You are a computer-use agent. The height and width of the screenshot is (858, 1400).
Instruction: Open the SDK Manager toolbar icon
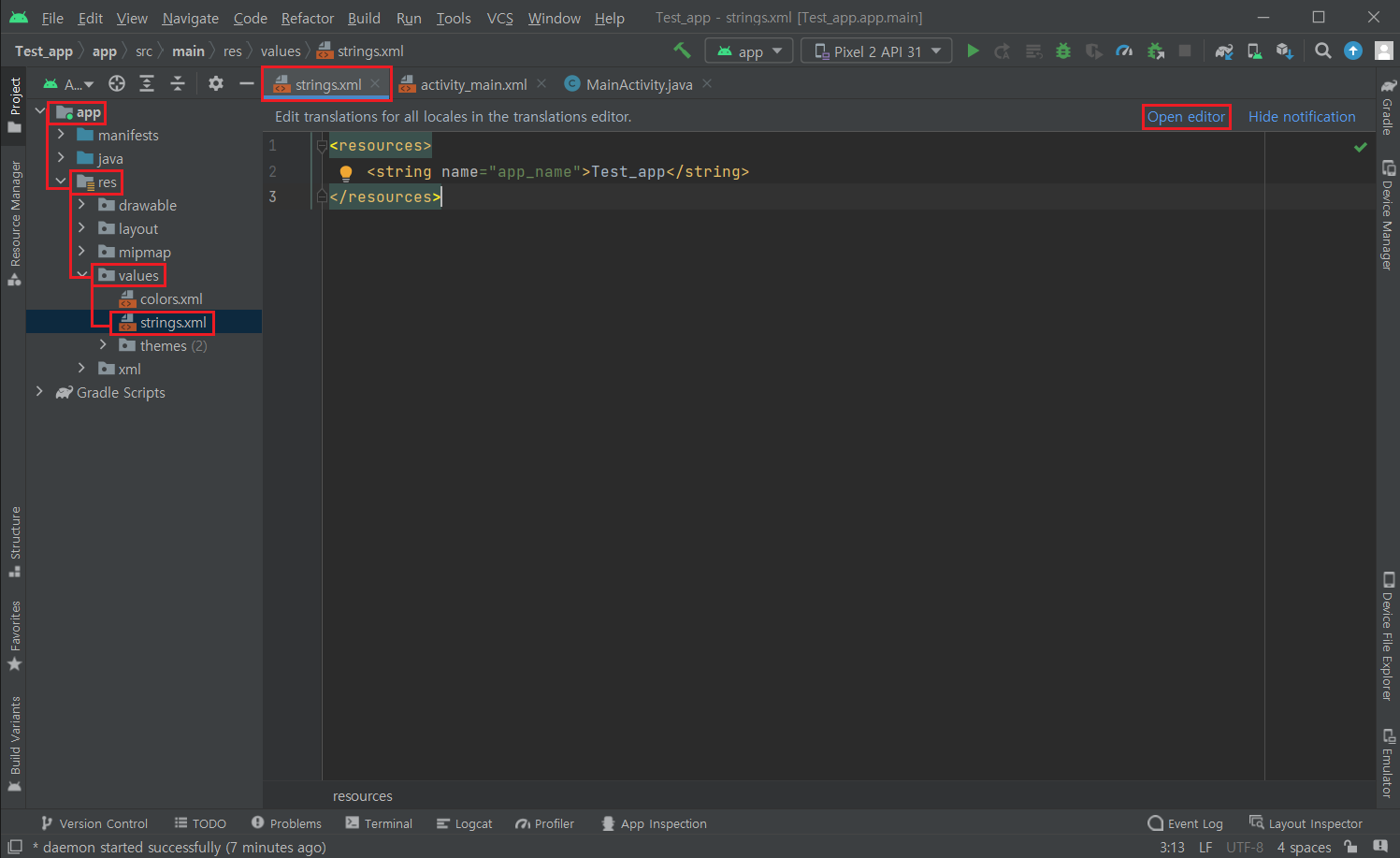1285,51
